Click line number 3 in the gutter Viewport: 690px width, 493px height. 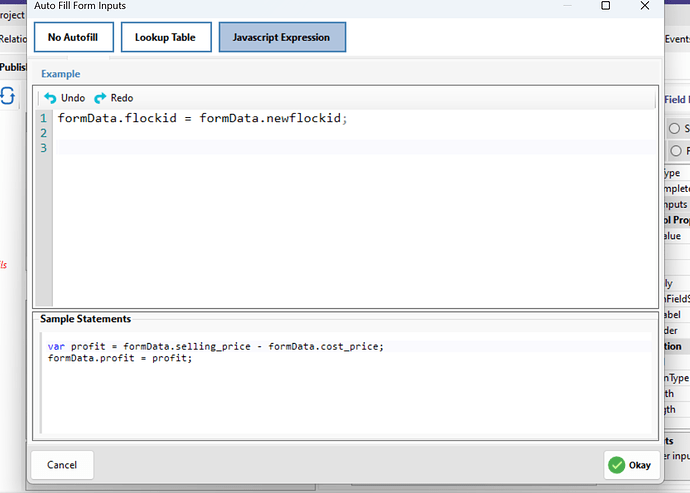tap(44, 148)
